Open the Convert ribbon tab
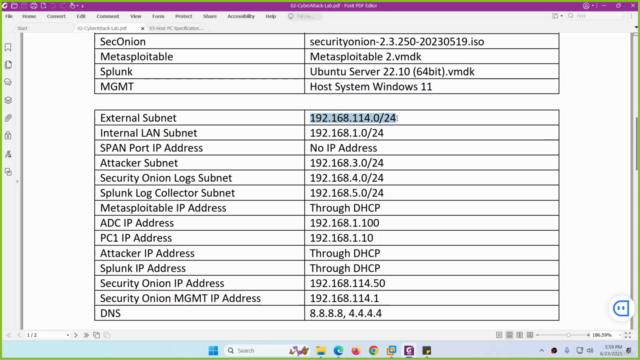Viewport: 640px width, 360px height. pos(56,16)
